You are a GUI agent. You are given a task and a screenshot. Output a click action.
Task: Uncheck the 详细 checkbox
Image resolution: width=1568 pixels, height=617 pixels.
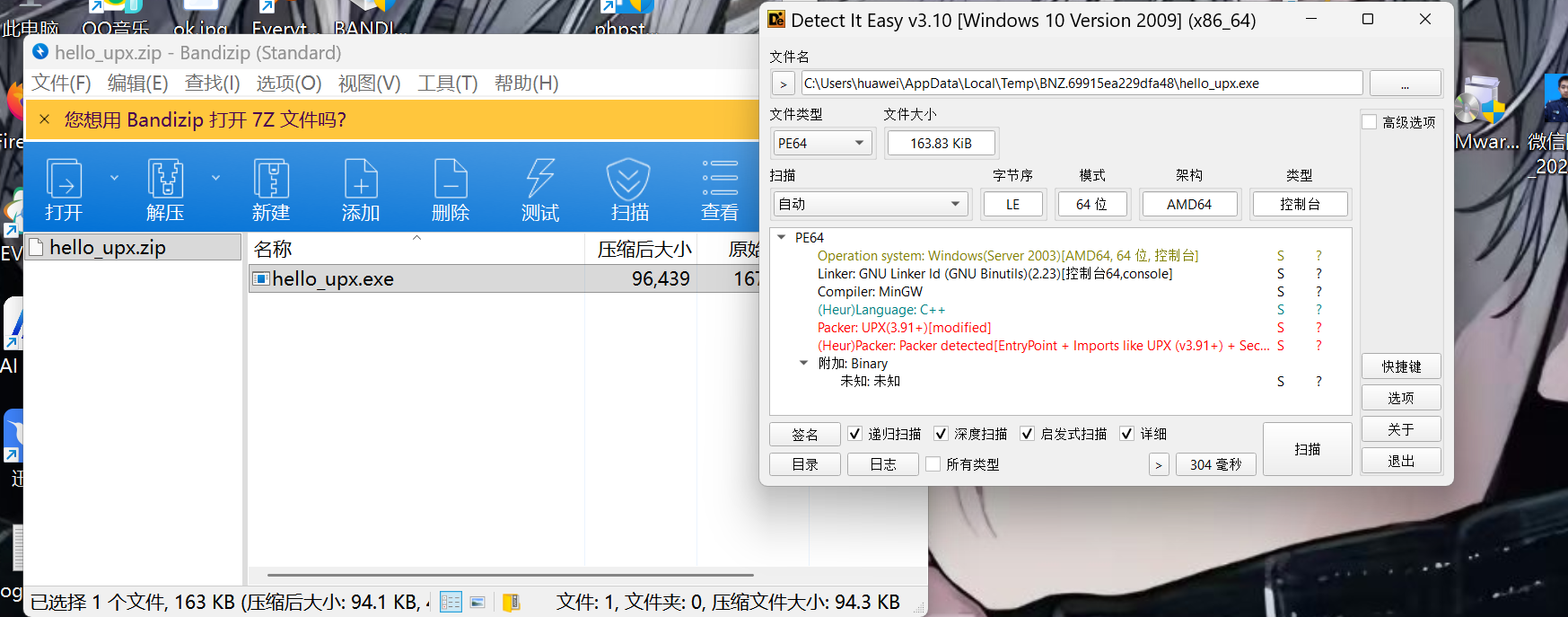[x=1126, y=434]
